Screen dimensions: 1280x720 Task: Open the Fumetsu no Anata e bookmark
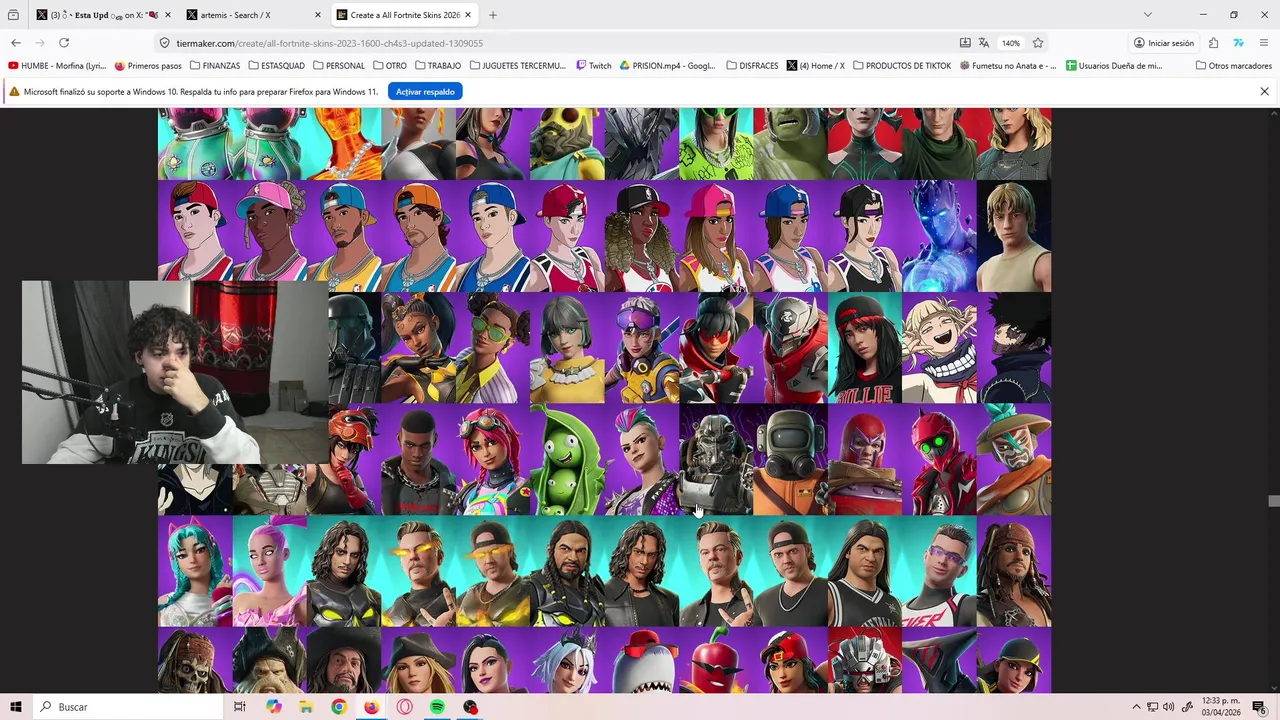pos(1008,66)
